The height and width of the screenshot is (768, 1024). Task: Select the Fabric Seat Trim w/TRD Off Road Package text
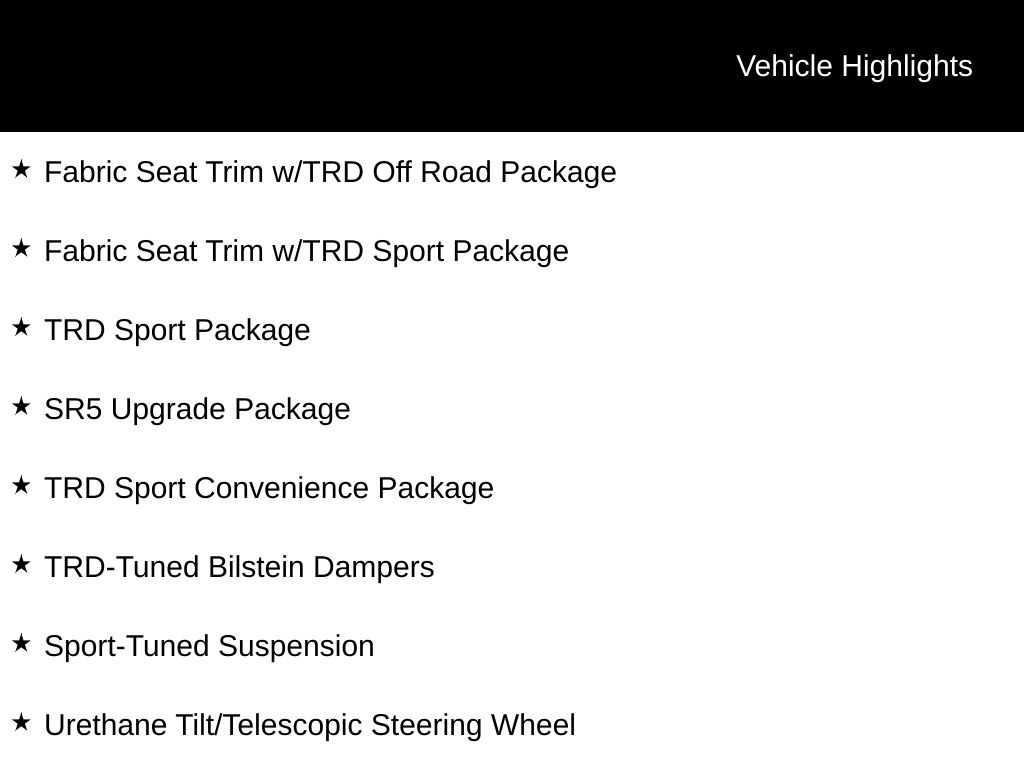pos(330,172)
